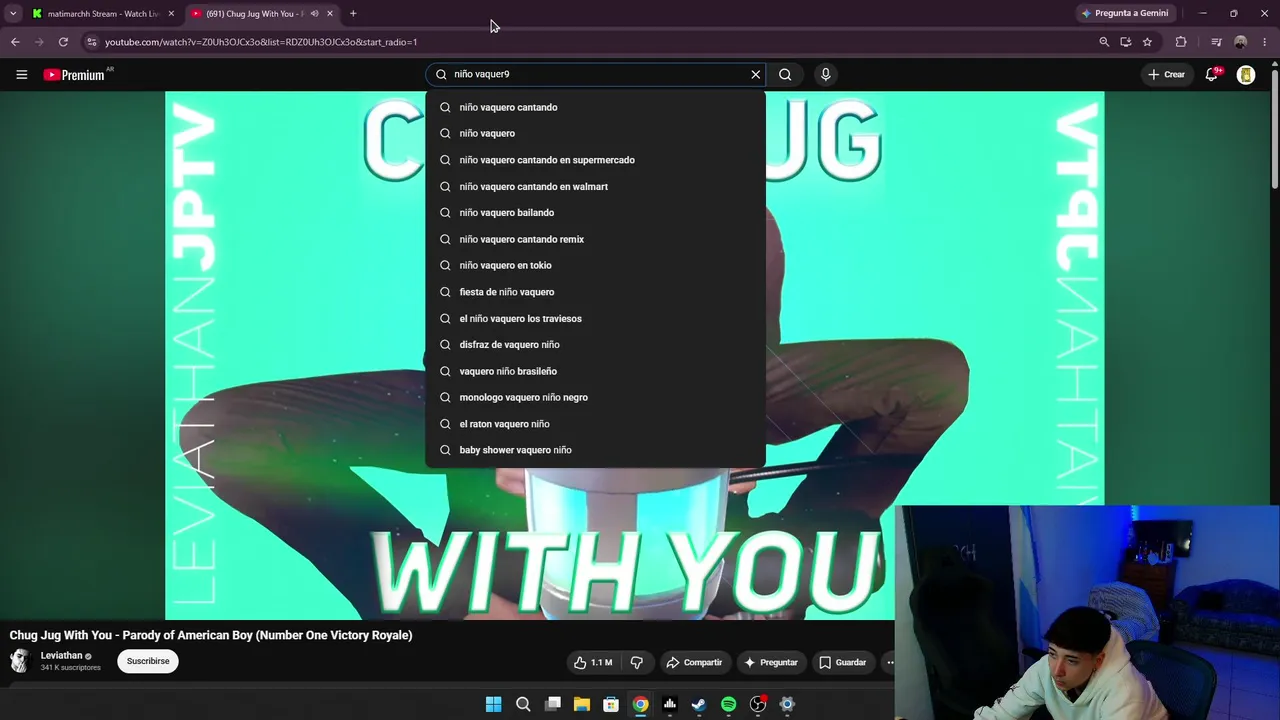Open OBS Studio from taskbar
The height and width of the screenshot is (720, 1280).
pos(758,704)
